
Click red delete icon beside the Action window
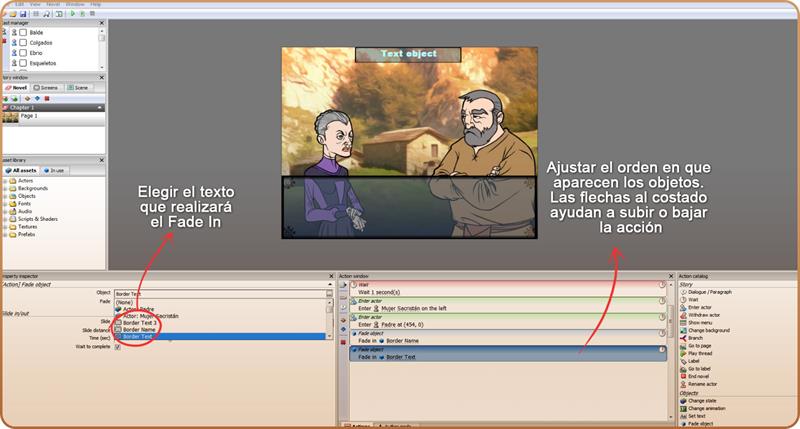343,342
